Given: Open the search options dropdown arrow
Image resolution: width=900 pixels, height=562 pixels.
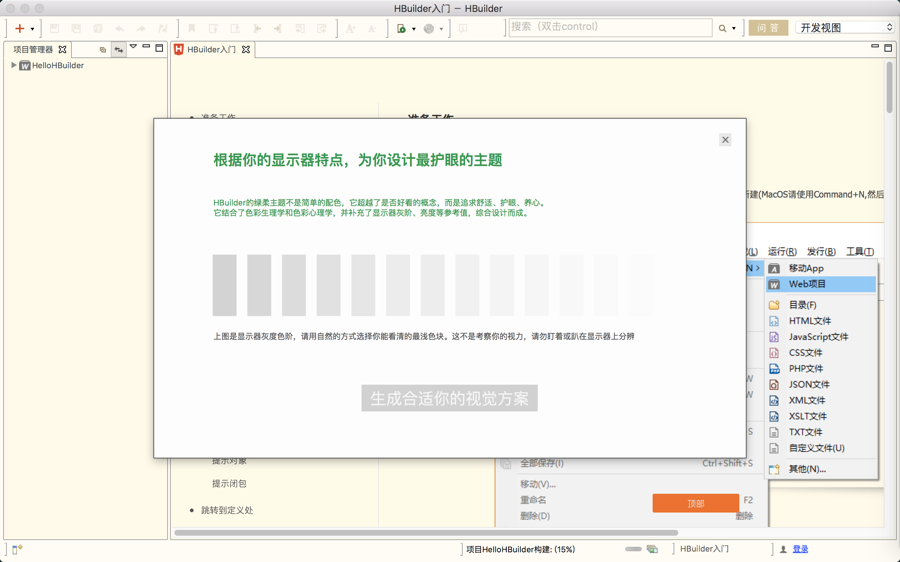Looking at the screenshot, I should [x=734, y=29].
